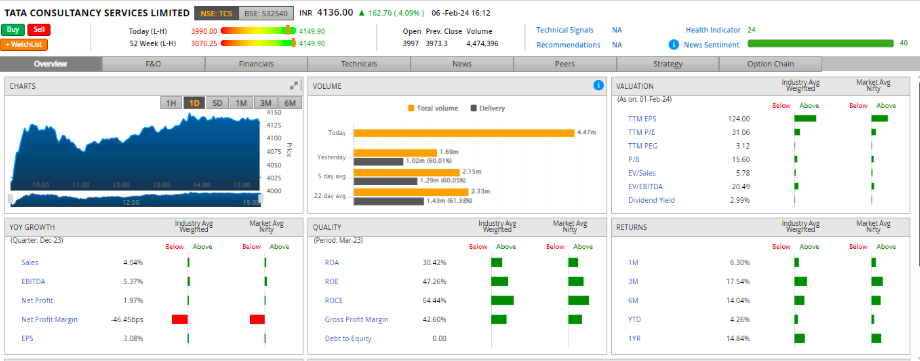Open the Volume panel info icon
Screen dimensions: 920x361
click(598, 86)
